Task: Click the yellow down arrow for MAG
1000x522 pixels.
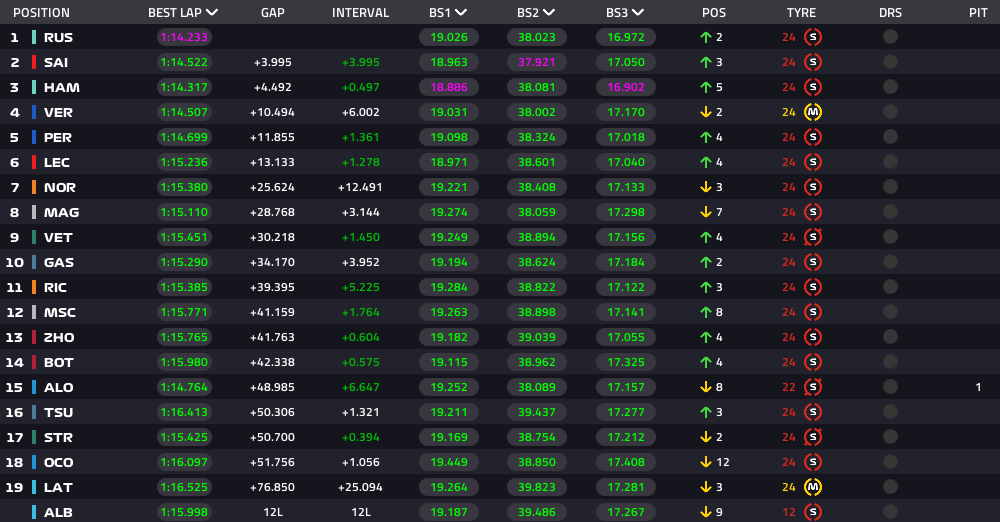Action: pyautogui.click(x=705, y=213)
